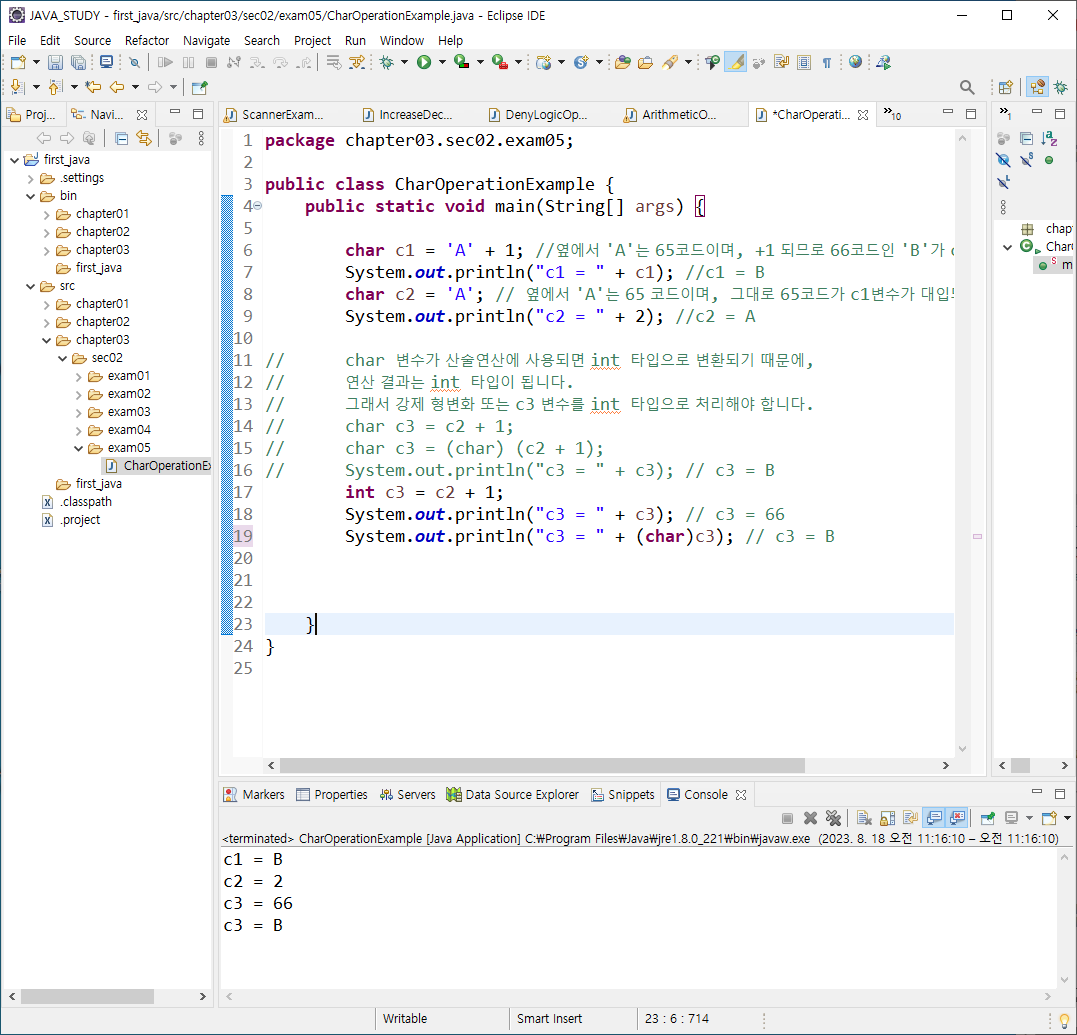The height and width of the screenshot is (1035, 1077).
Task: Click the green Run button icon
Action: [x=424, y=62]
